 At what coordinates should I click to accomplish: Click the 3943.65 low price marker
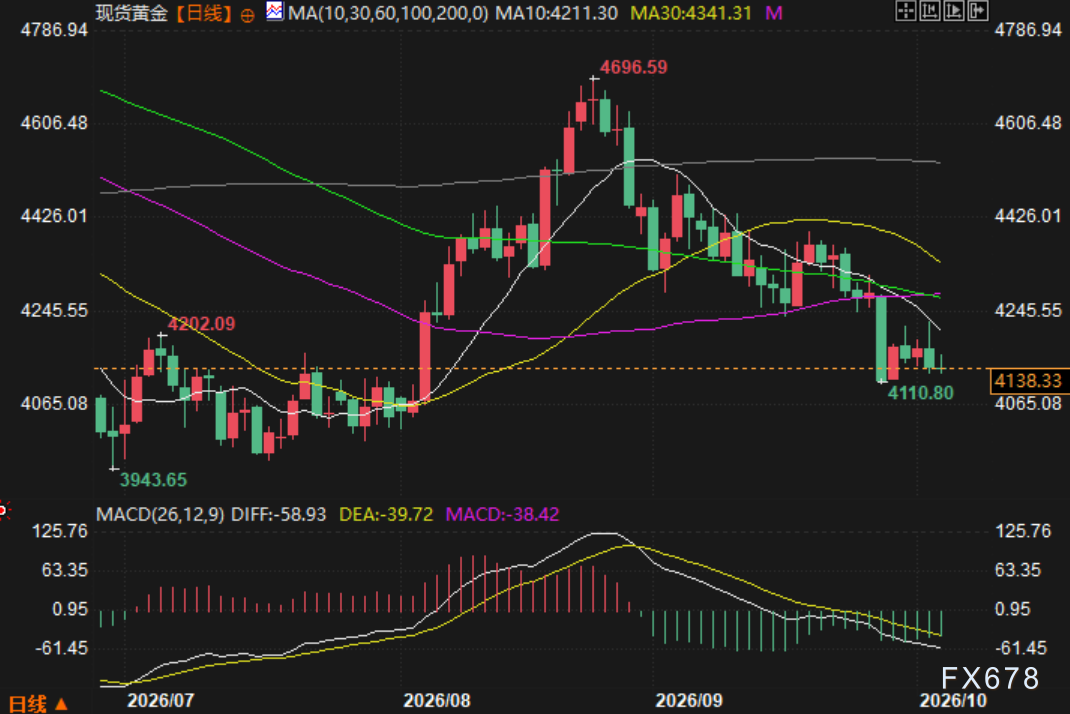(x=154, y=480)
